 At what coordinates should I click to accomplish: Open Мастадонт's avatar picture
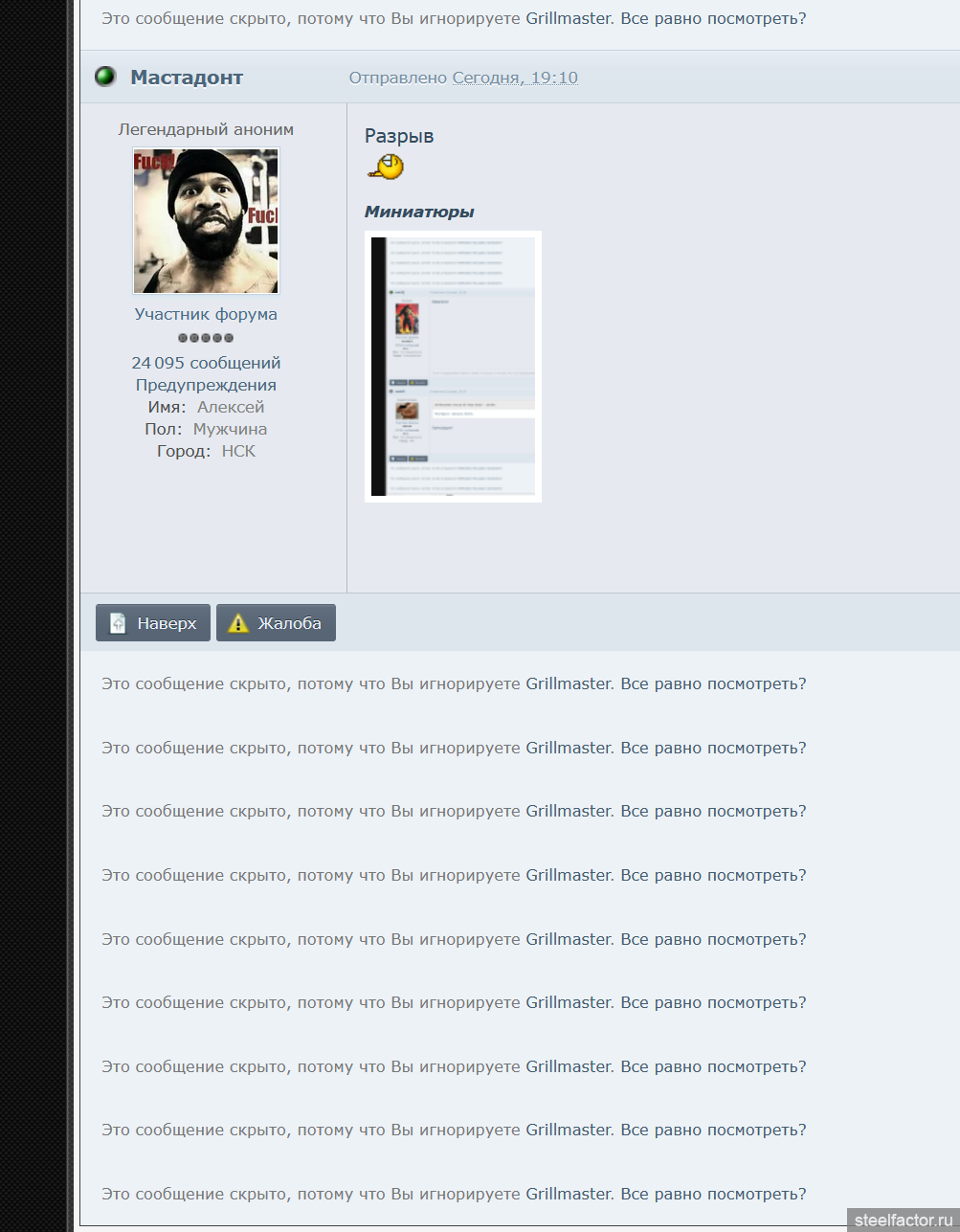tap(206, 221)
